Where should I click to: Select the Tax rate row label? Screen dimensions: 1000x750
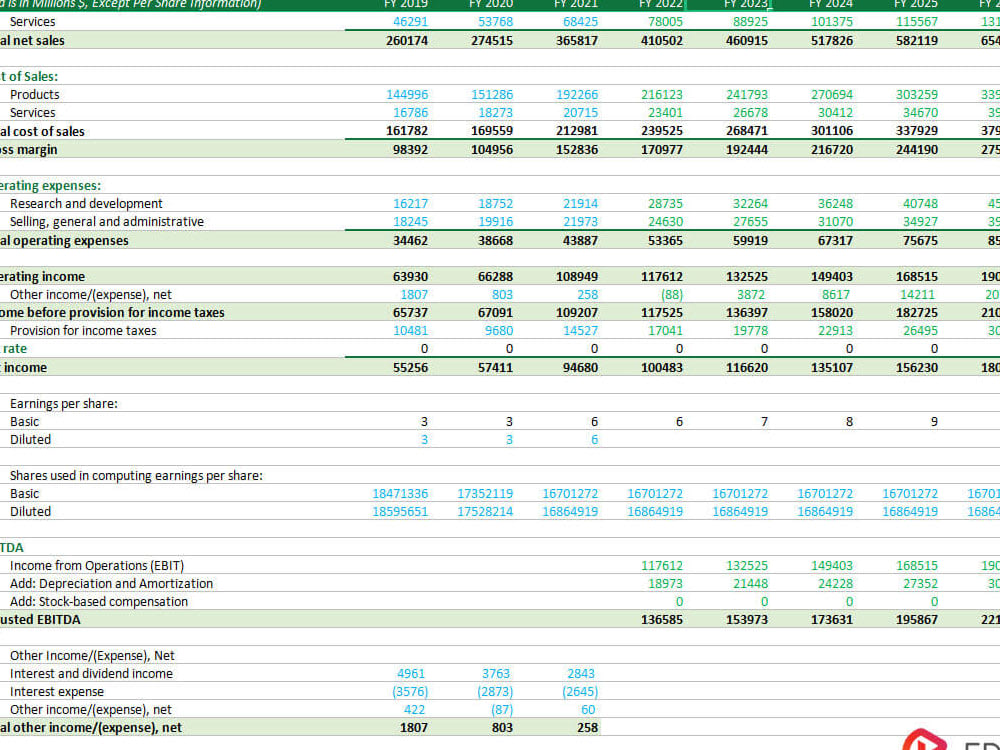coord(15,348)
